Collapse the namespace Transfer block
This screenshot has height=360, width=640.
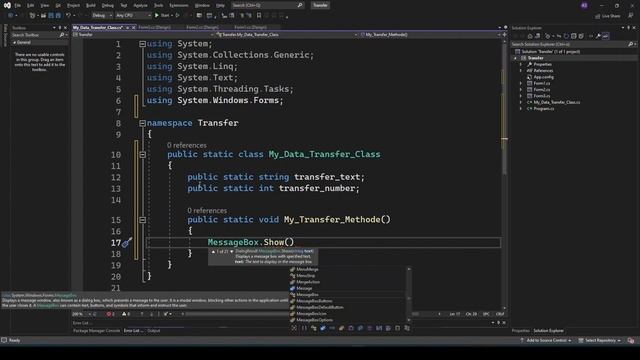142,123
